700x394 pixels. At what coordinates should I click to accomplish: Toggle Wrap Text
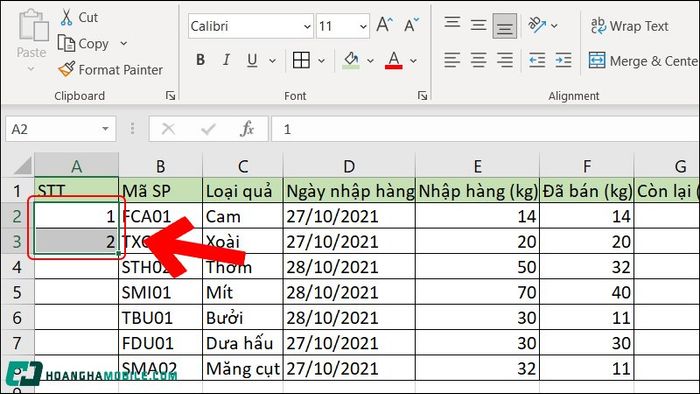pos(629,26)
